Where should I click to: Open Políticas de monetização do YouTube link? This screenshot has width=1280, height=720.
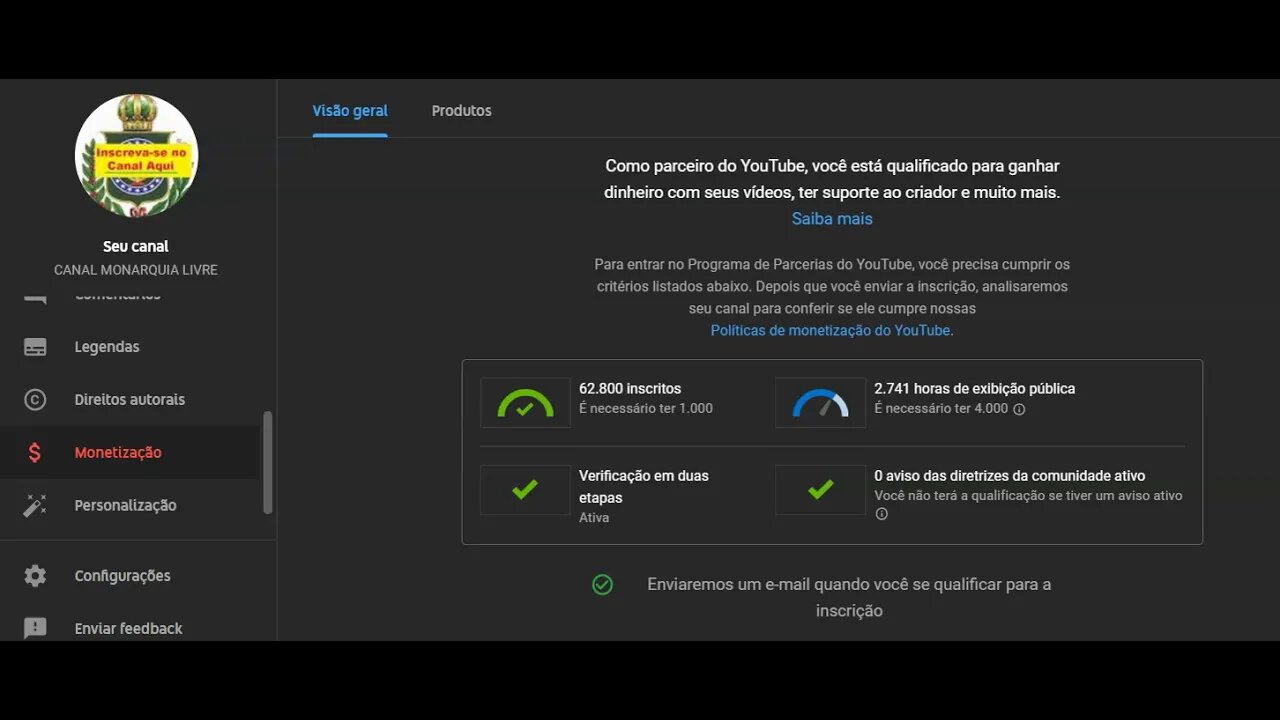[x=830, y=330]
